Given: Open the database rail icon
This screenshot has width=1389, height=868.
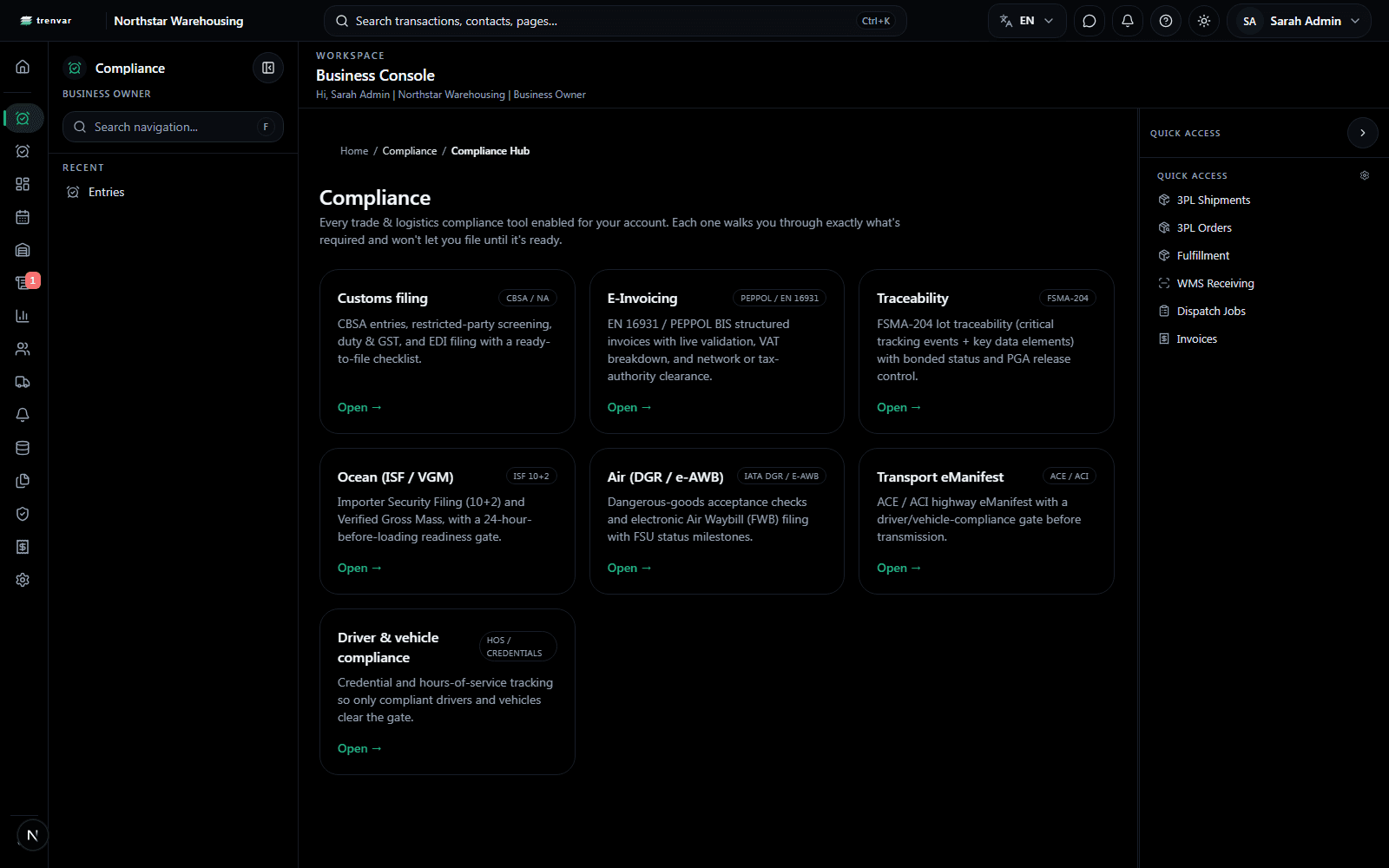Looking at the screenshot, I should coord(23,448).
